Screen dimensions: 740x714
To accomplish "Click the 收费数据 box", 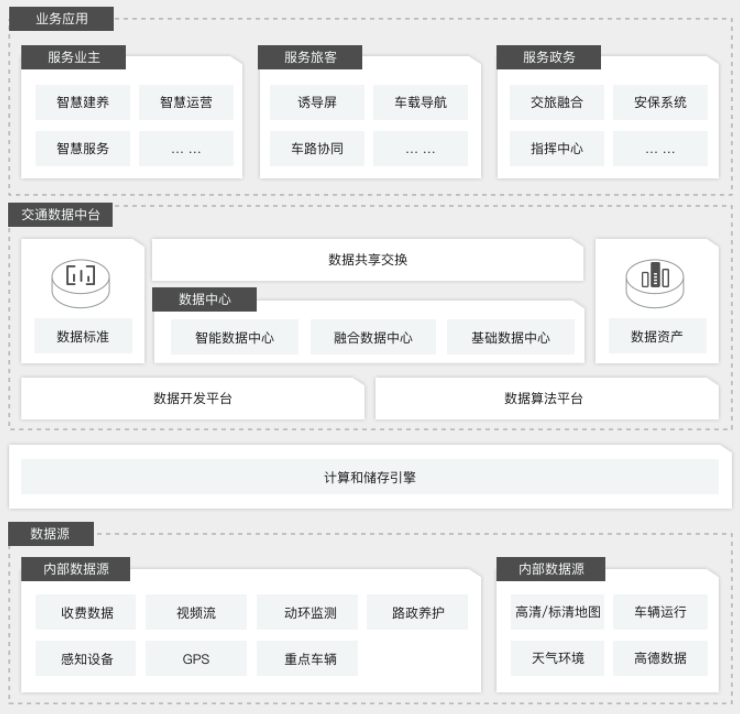I will [x=85, y=612].
